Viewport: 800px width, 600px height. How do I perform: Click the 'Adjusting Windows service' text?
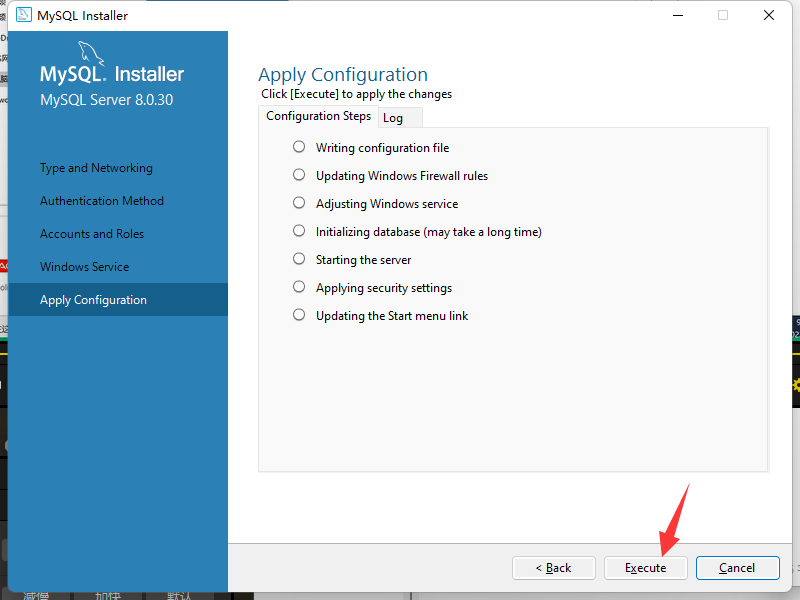[x=387, y=204]
